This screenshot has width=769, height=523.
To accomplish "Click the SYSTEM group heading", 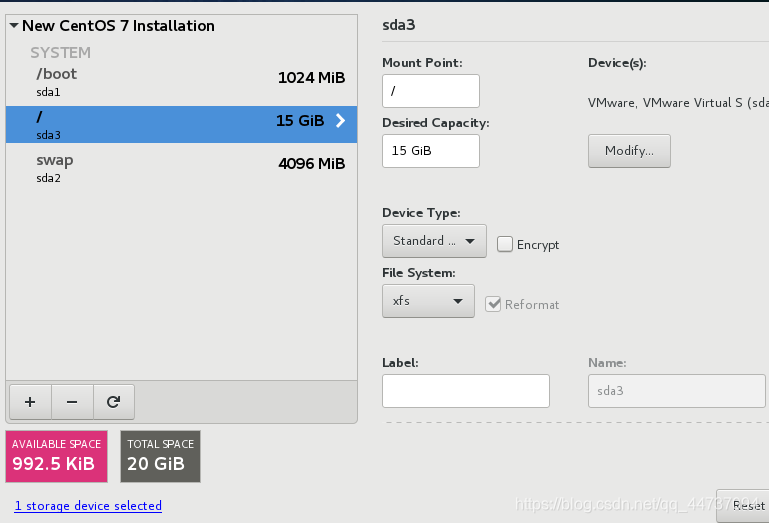I will pyautogui.click(x=60, y=52).
